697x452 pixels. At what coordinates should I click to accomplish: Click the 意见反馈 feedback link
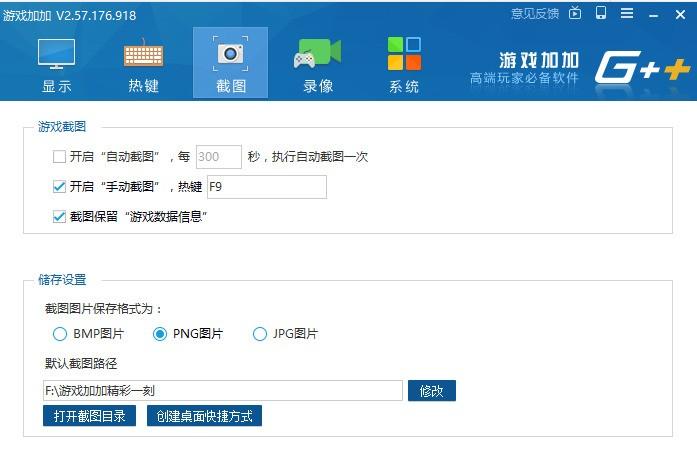click(535, 14)
